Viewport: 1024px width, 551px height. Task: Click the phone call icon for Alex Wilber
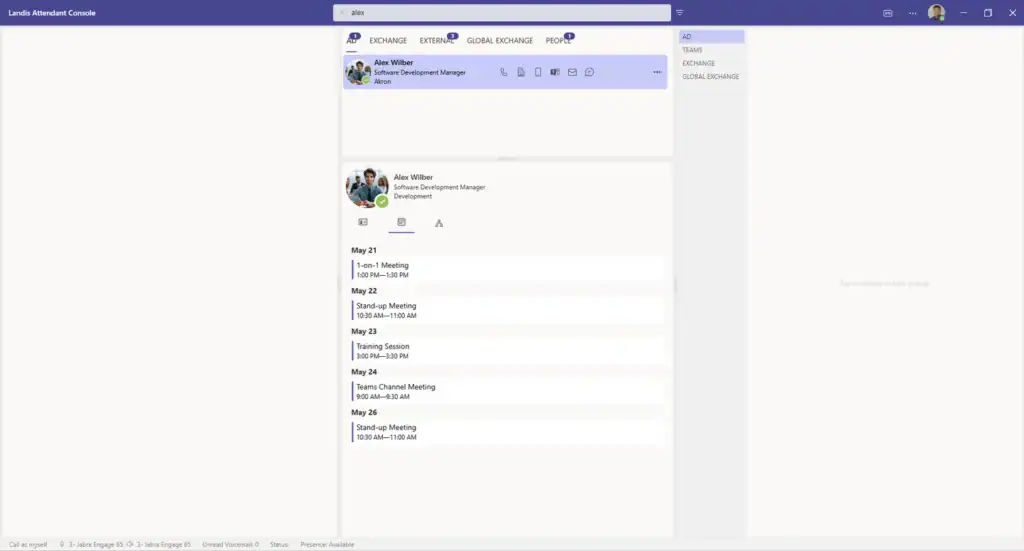click(504, 72)
